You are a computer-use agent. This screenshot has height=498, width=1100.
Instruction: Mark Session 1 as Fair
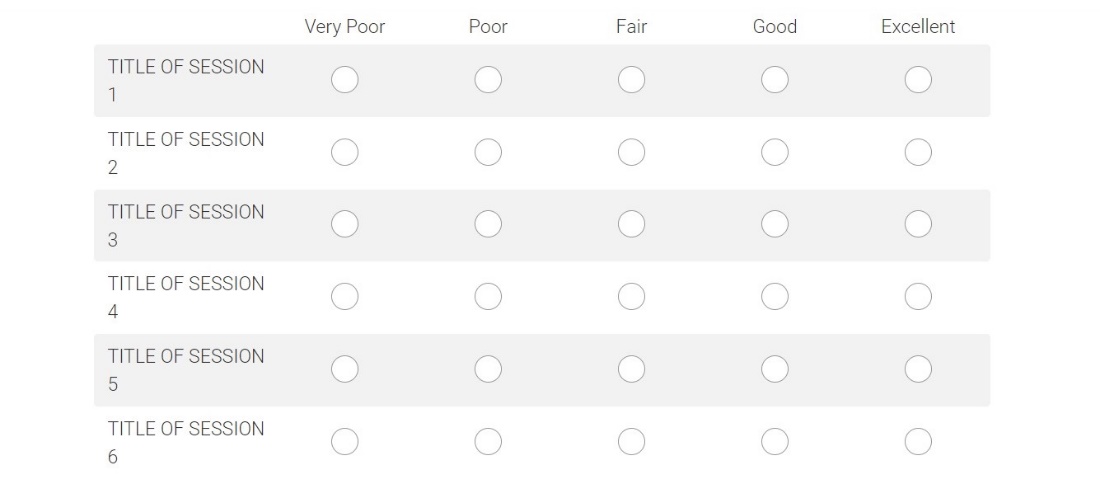click(x=631, y=80)
